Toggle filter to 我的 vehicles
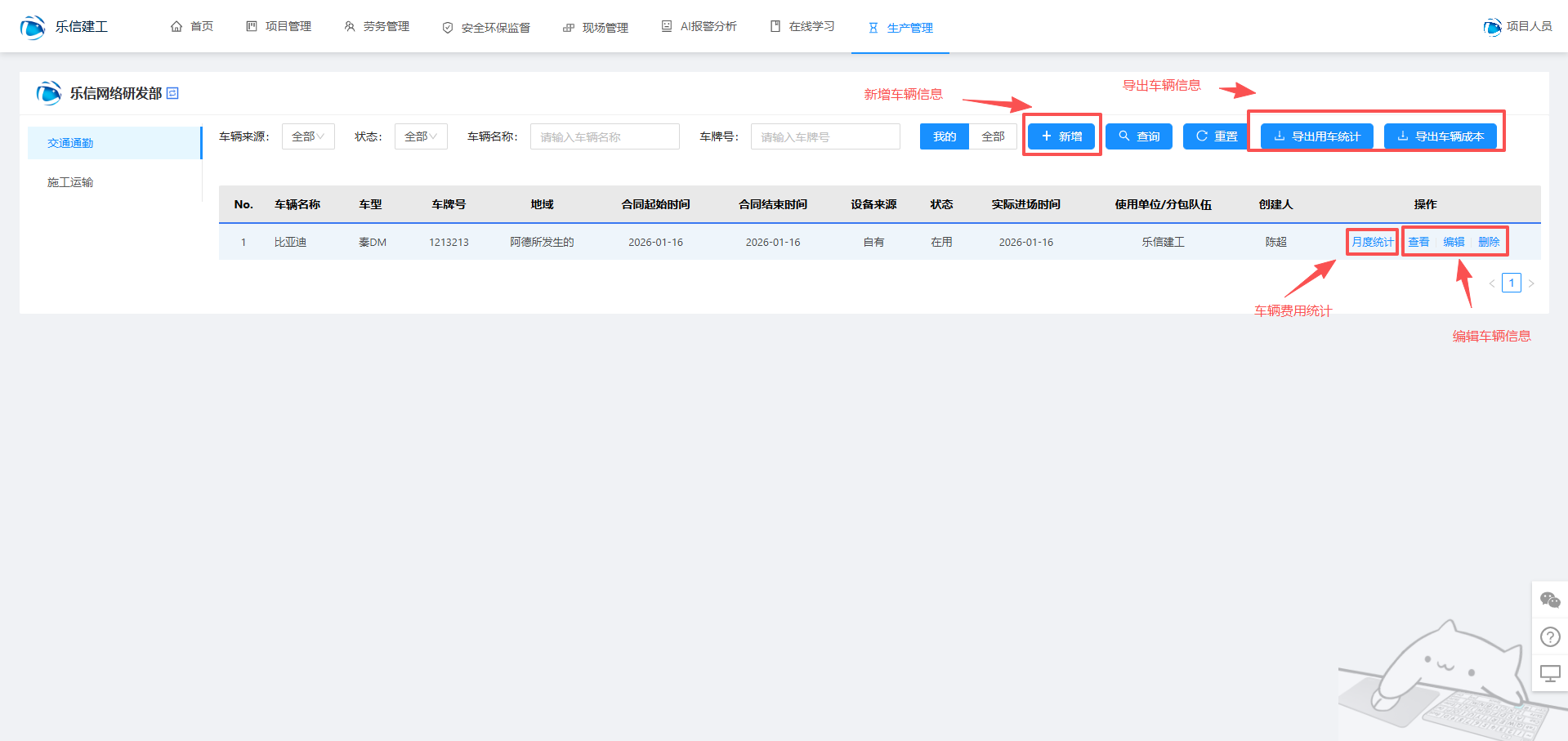The height and width of the screenshot is (741, 1568). tap(944, 136)
